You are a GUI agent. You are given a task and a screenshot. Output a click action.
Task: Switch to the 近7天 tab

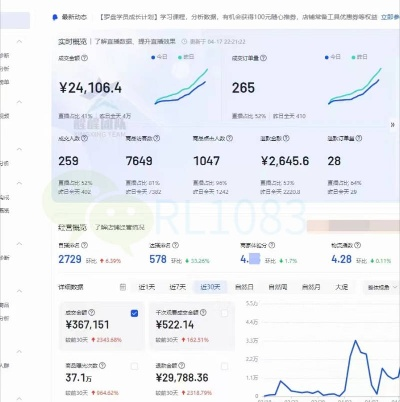(x=177, y=287)
